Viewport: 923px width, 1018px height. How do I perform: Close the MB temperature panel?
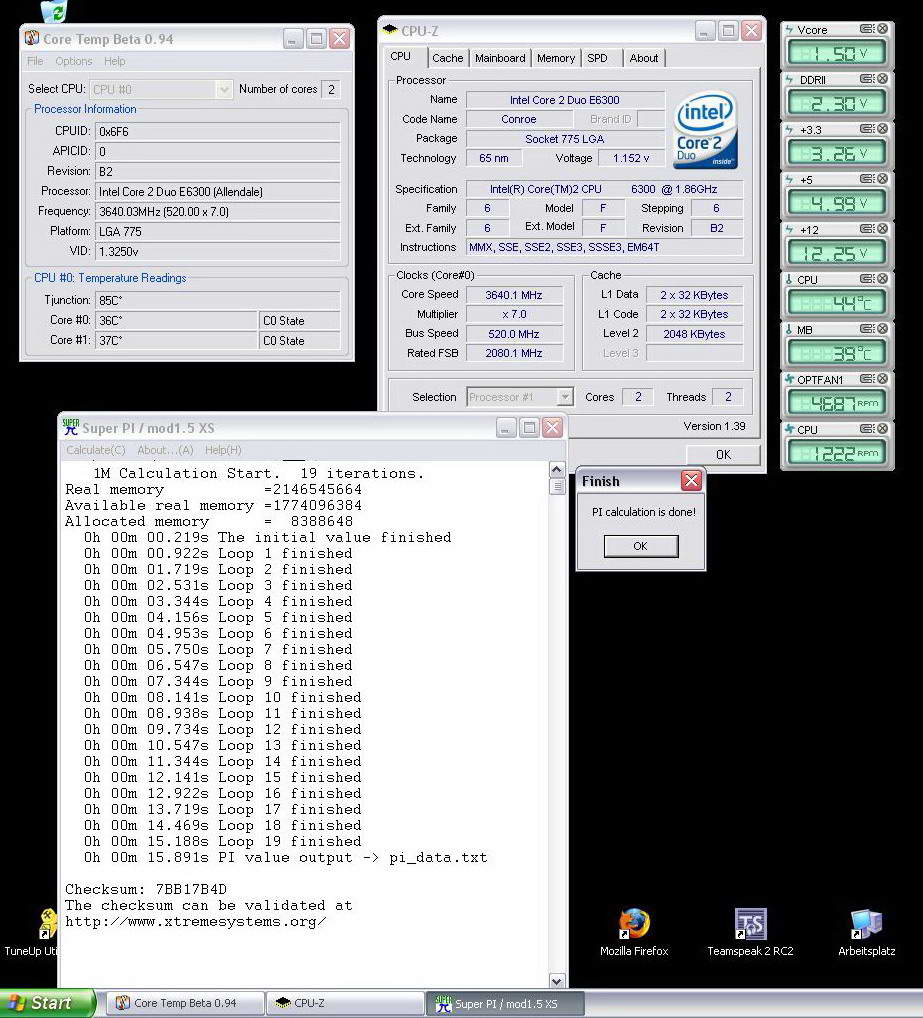pos(883,329)
